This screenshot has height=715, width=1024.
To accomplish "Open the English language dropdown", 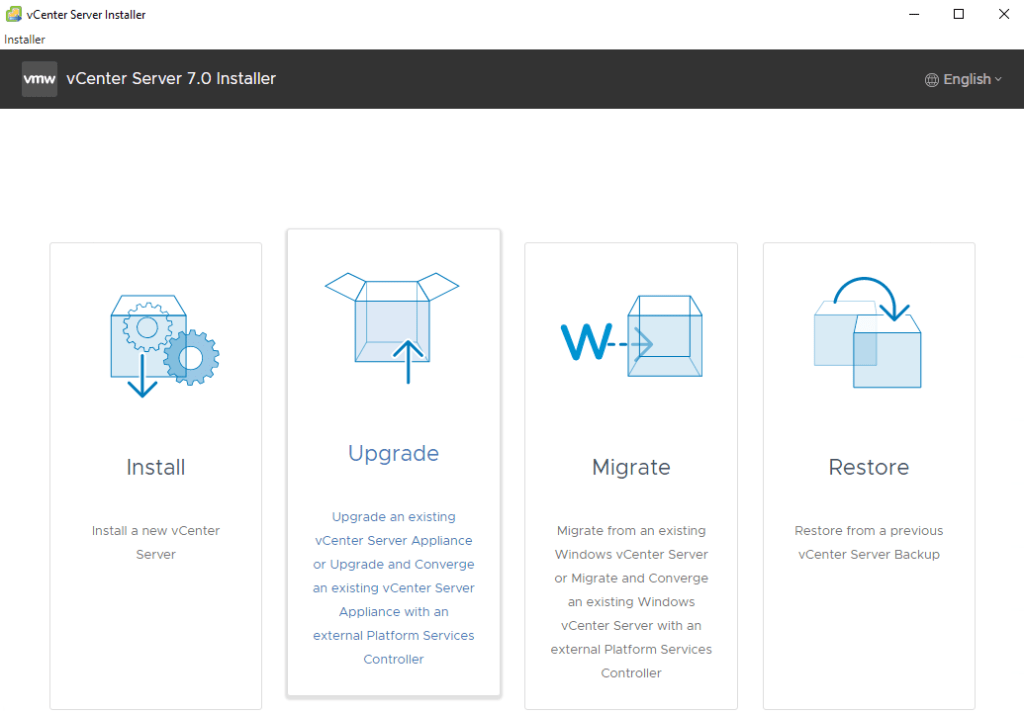I will point(966,80).
